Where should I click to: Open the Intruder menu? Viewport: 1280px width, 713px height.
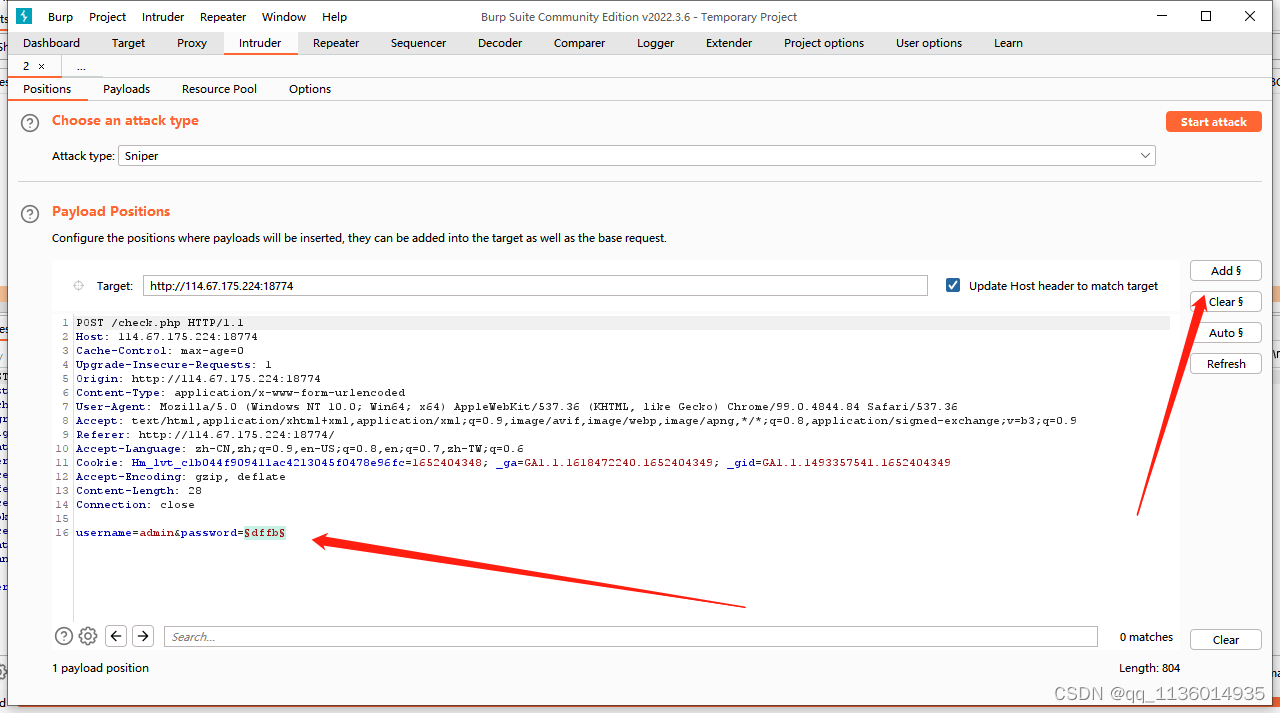[x=163, y=17]
